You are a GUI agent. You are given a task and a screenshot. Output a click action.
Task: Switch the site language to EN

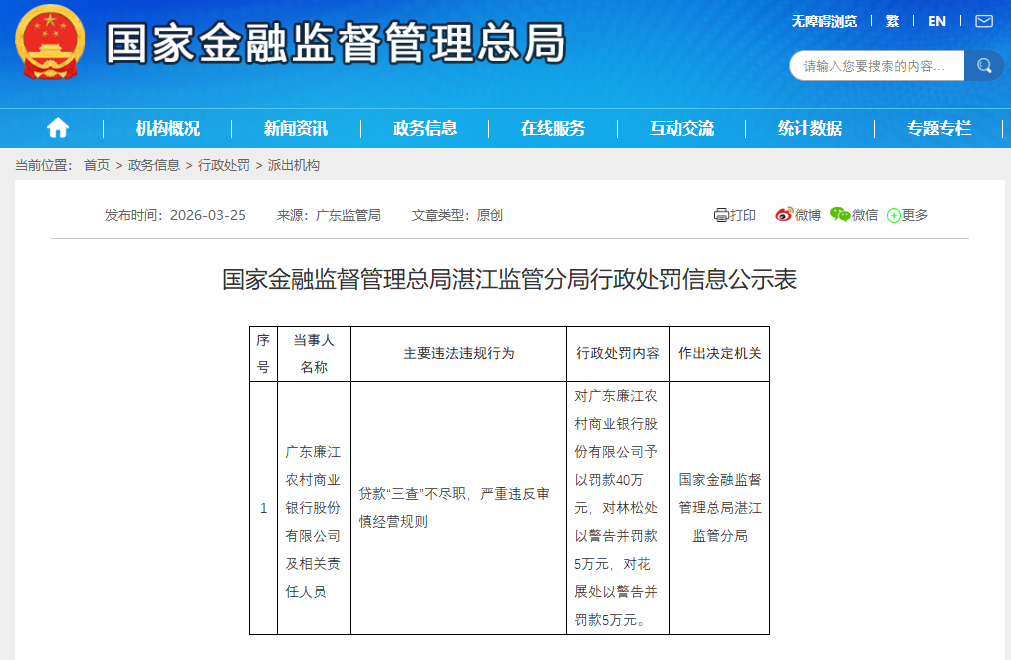(936, 20)
